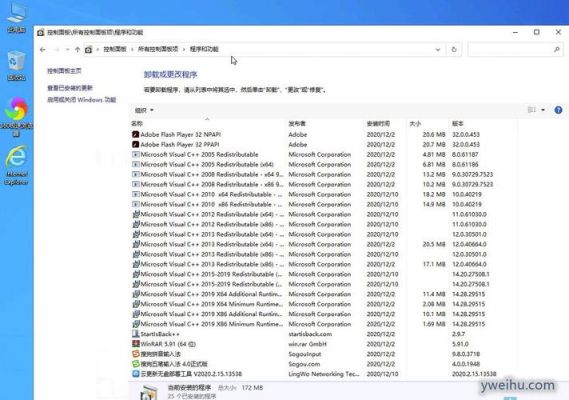The image size is (569, 400).
Task: Open the recent locations dropdown arrow
Action: pos(67,49)
